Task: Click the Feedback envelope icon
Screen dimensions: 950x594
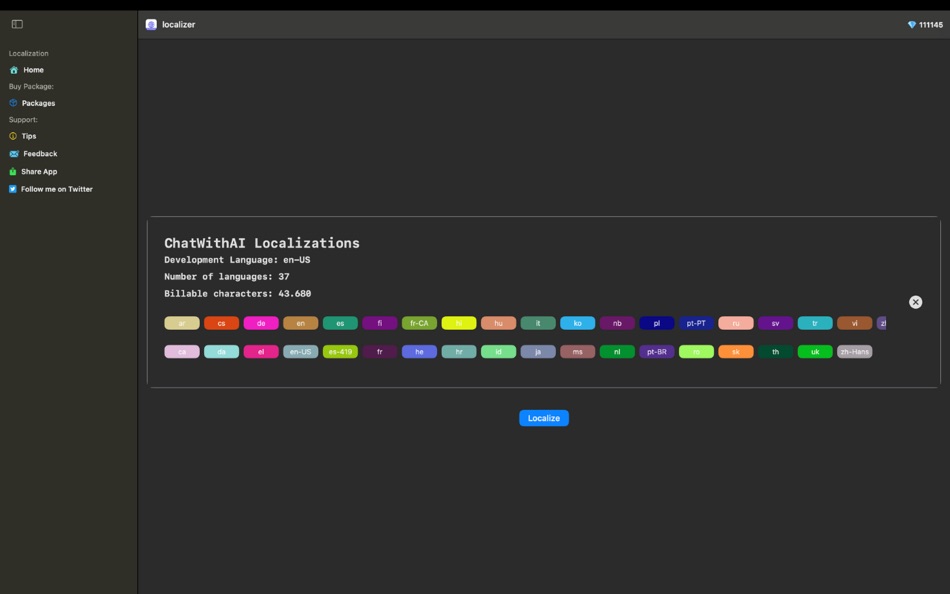Action: pos(14,154)
